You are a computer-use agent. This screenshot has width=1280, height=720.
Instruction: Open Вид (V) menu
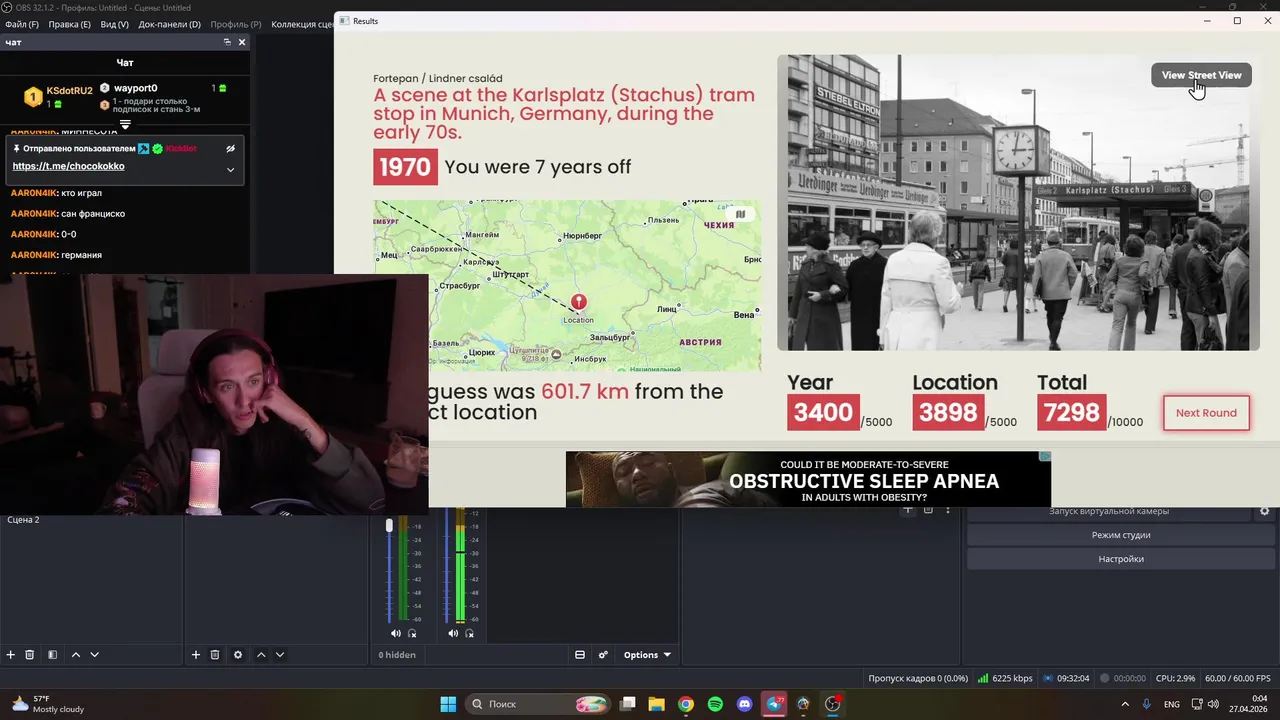pos(115,24)
